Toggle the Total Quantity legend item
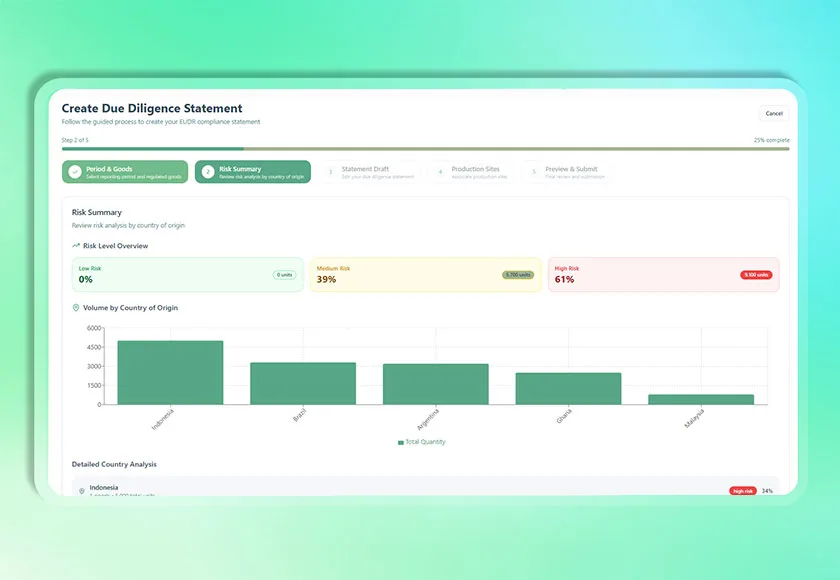Screen dimensions: 840x580 click(x=421, y=441)
